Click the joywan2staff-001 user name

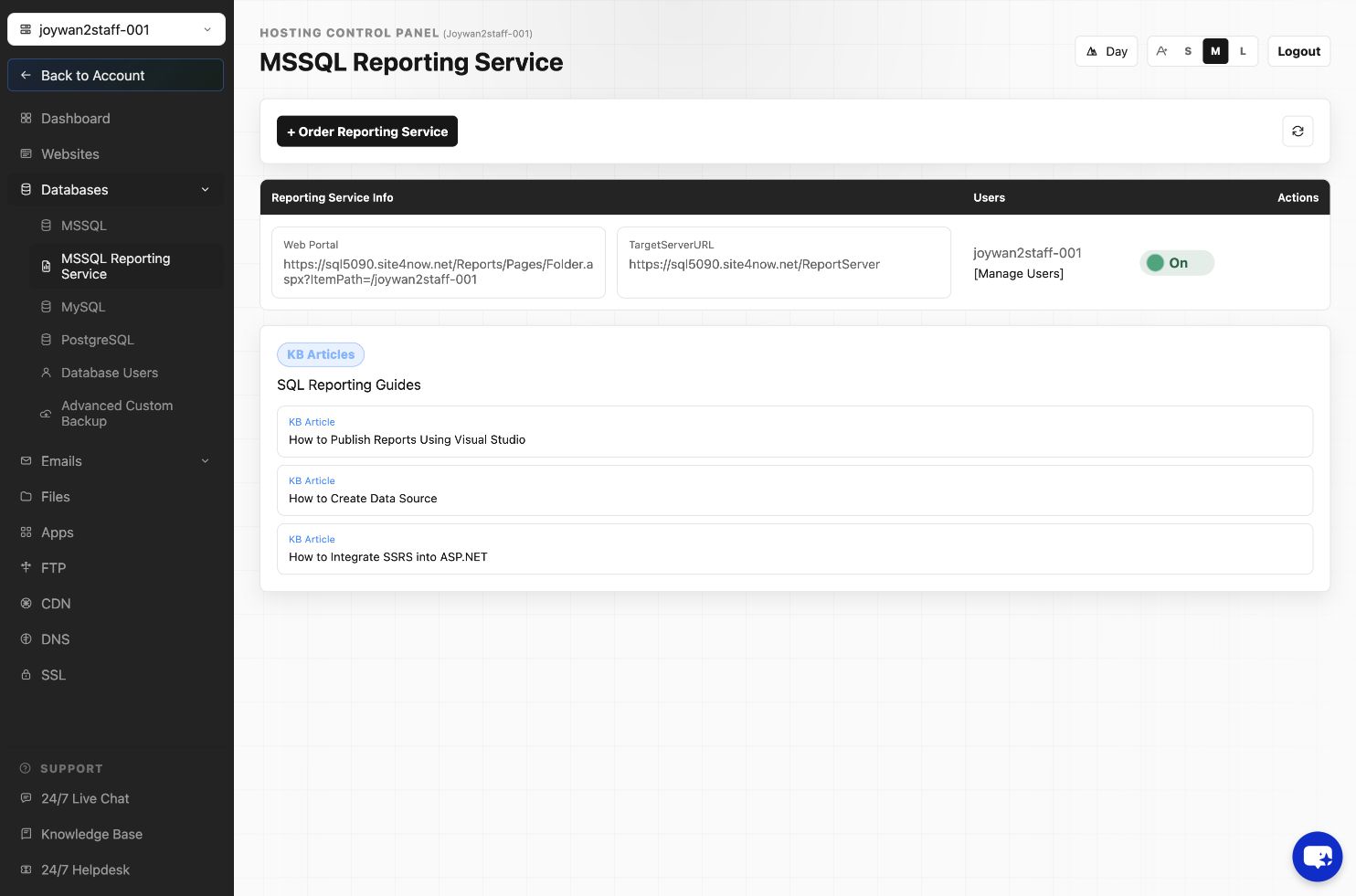pos(1027,253)
